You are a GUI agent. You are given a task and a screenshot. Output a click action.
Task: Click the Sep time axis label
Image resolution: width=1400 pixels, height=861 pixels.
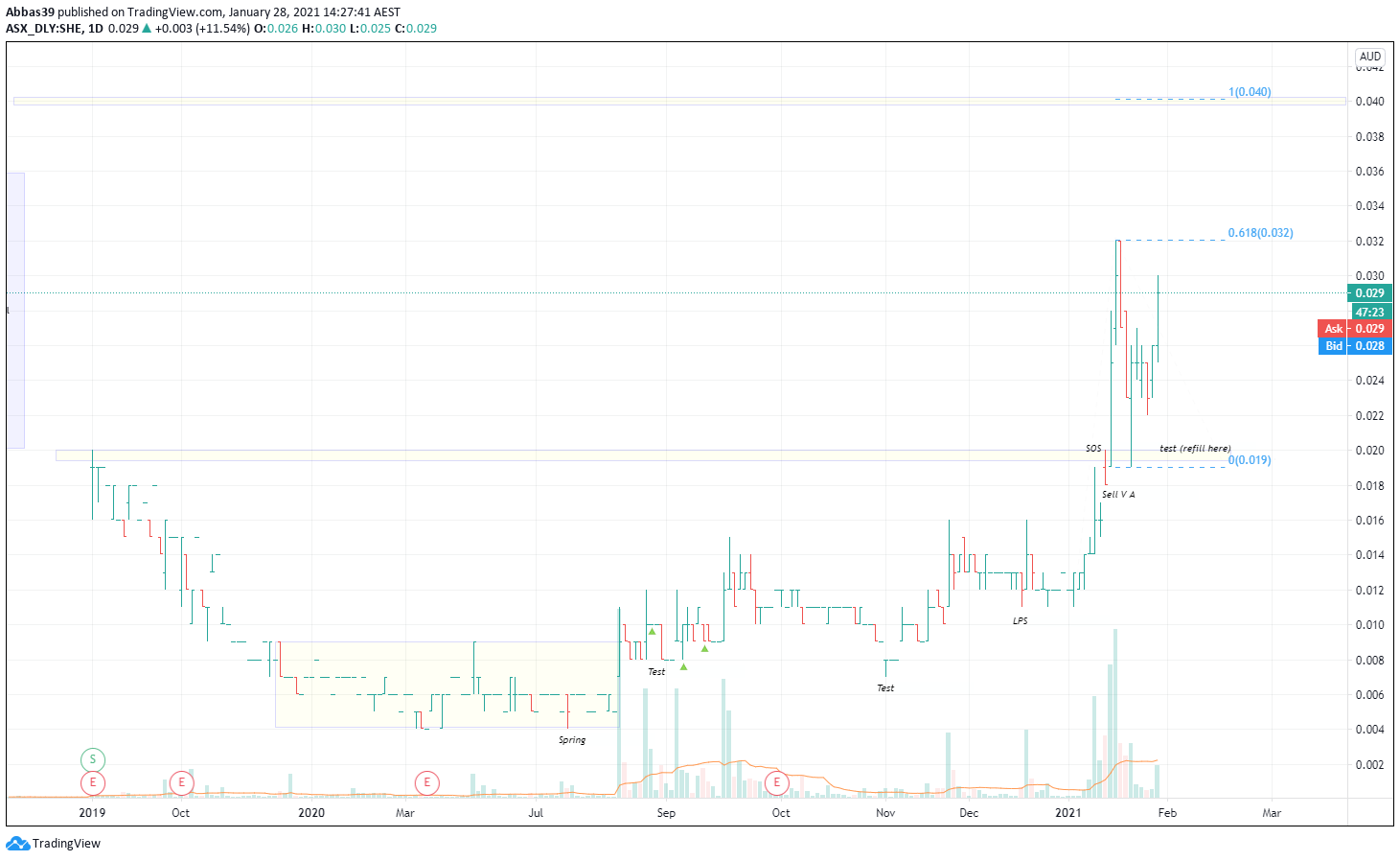(x=666, y=813)
